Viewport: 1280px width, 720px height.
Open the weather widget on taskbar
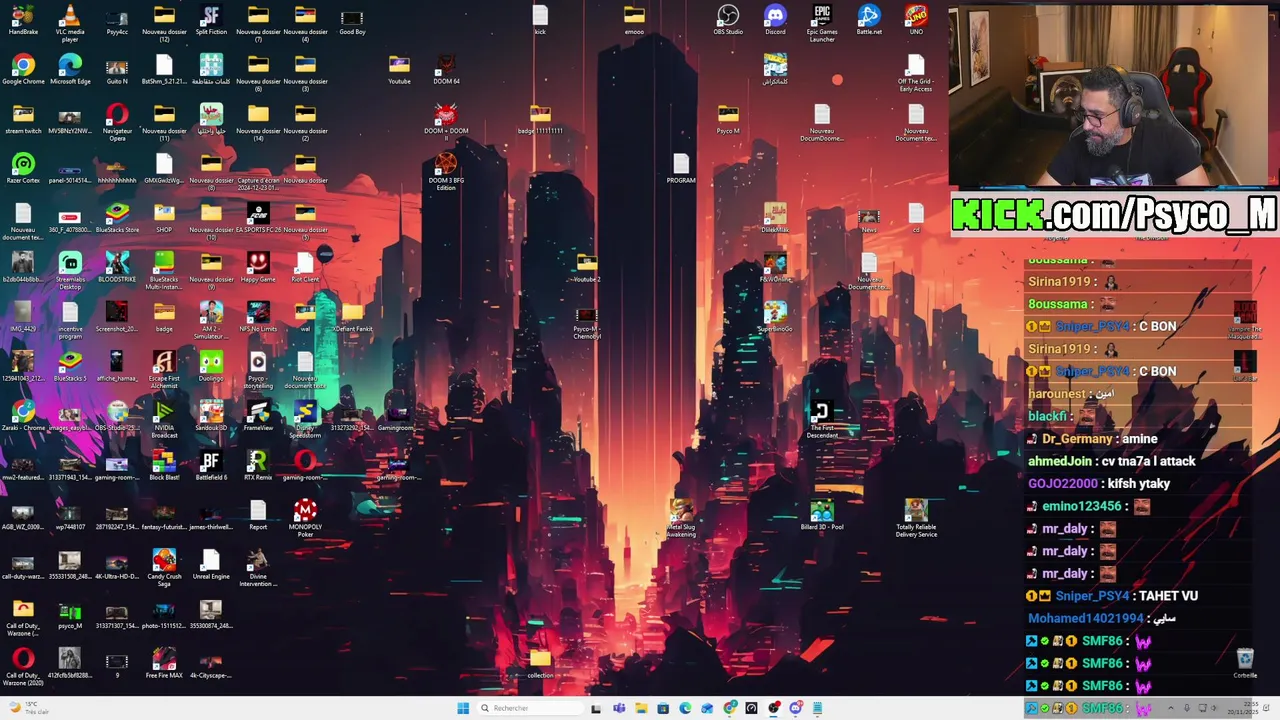pyautogui.click(x=28, y=708)
